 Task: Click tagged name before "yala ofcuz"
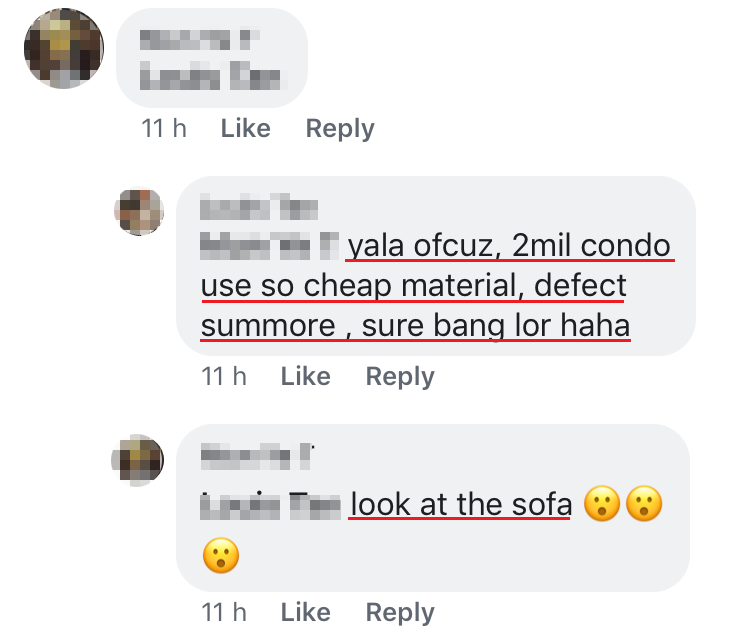coord(270,244)
